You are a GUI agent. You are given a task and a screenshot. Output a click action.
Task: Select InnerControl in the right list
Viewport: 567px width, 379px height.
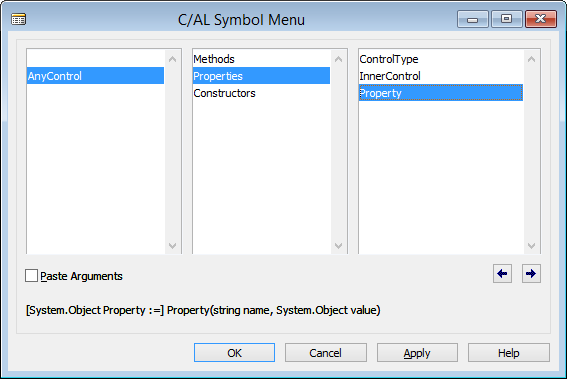pos(441,76)
